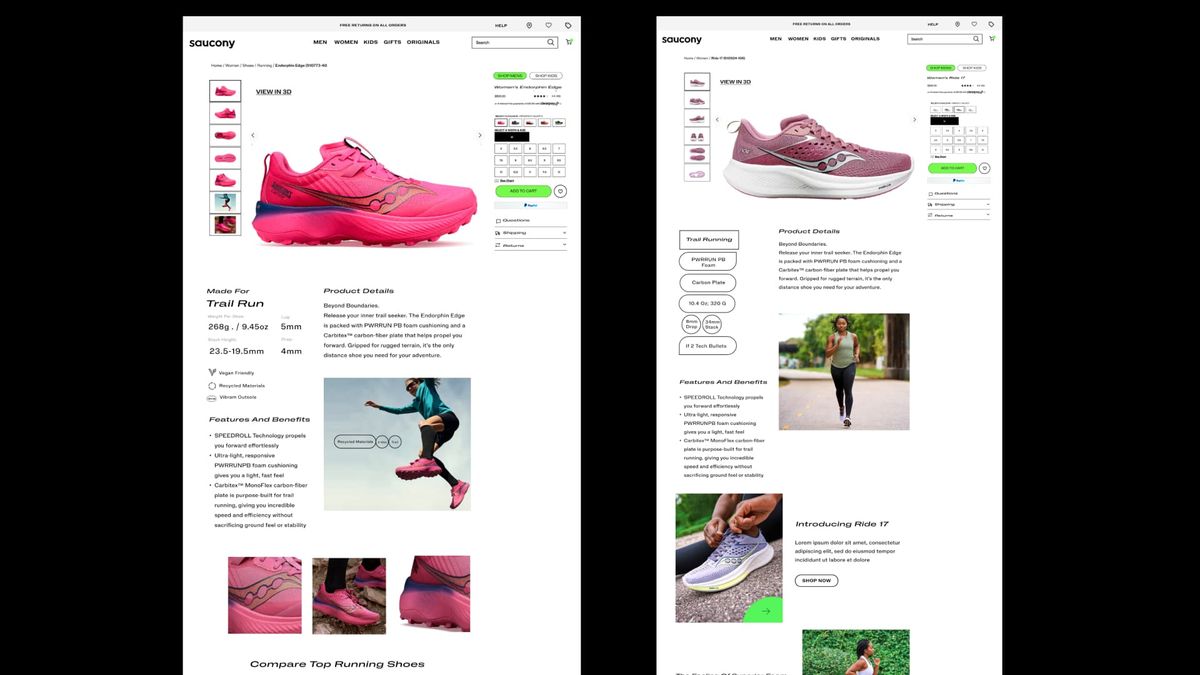Screen dimensions: 1200x675
Task: Click Carbon Plate tag on Ride 17 page
Action: [x=709, y=283]
